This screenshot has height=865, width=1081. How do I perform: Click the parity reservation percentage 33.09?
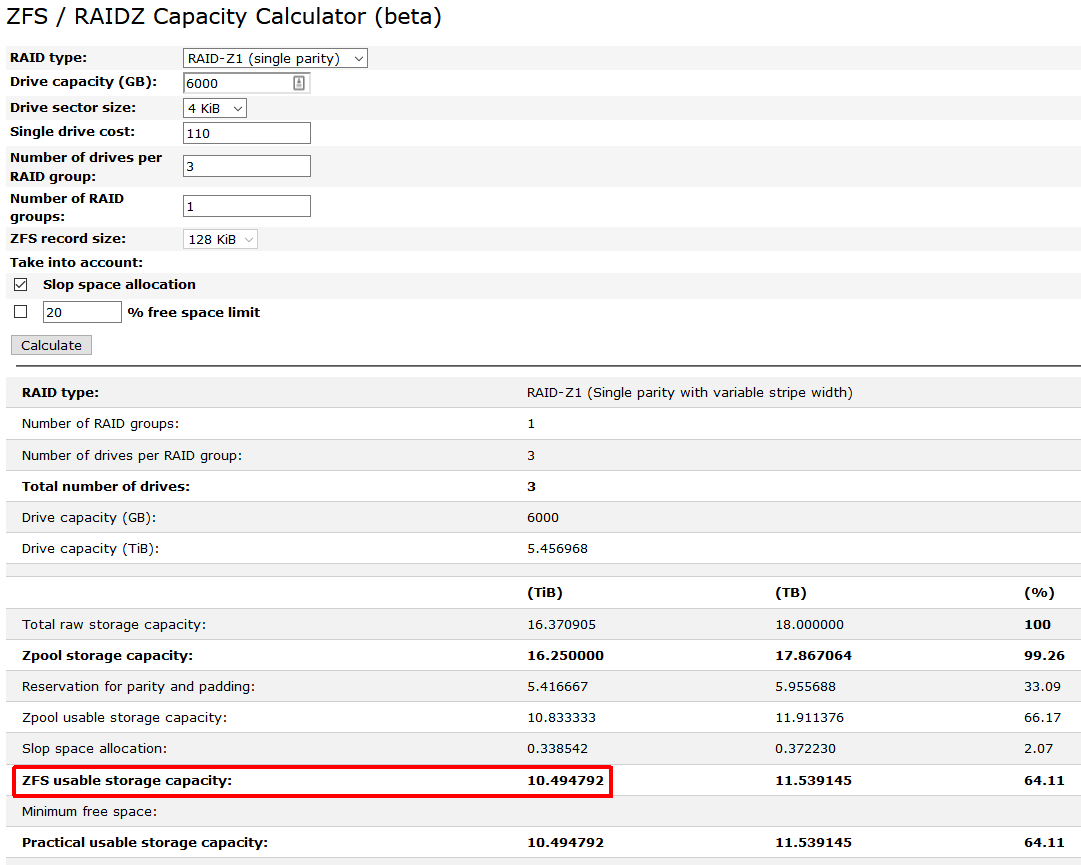1042,686
